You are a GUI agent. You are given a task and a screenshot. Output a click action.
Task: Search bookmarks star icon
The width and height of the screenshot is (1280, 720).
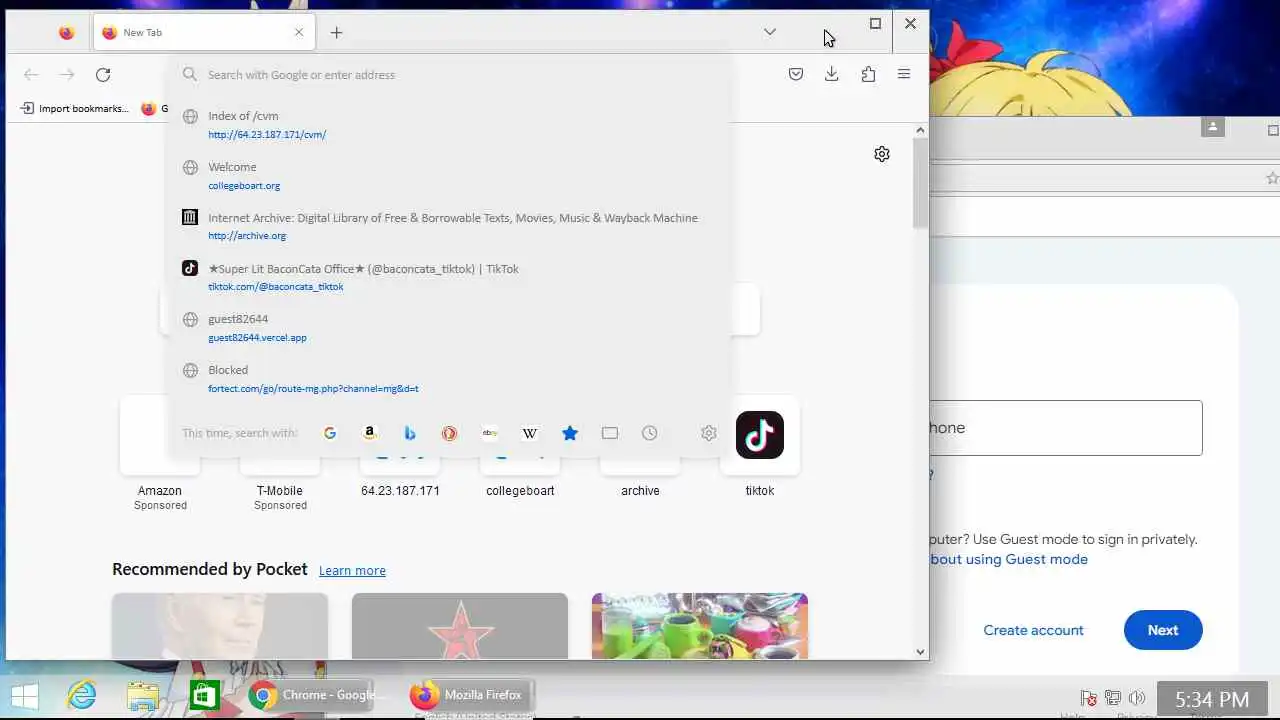(570, 433)
